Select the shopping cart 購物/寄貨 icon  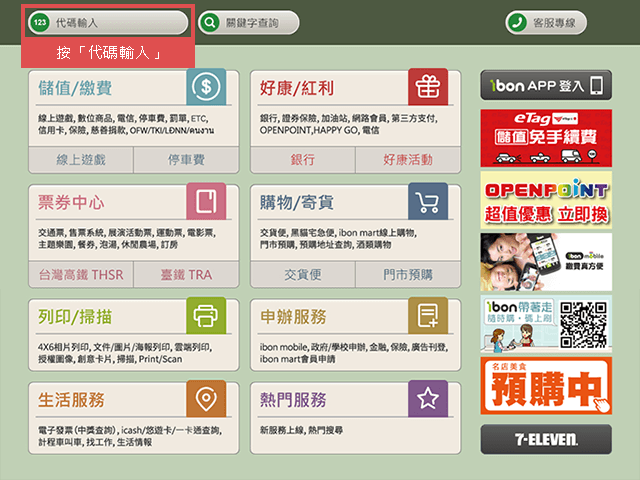(x=428, y=201)
